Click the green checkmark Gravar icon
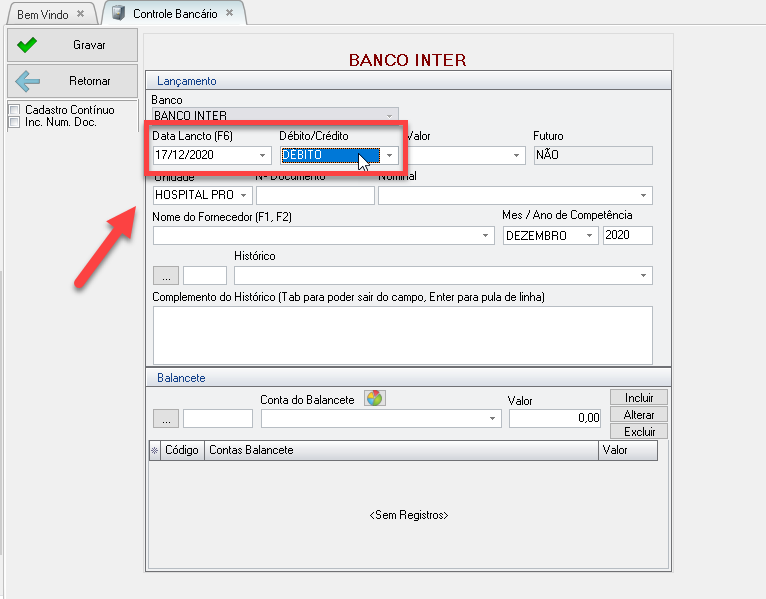 coord(27,45)
